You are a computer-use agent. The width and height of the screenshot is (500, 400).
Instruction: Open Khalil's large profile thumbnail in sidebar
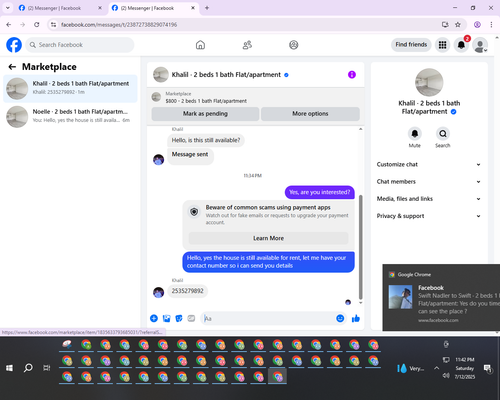tap(429, 82)
